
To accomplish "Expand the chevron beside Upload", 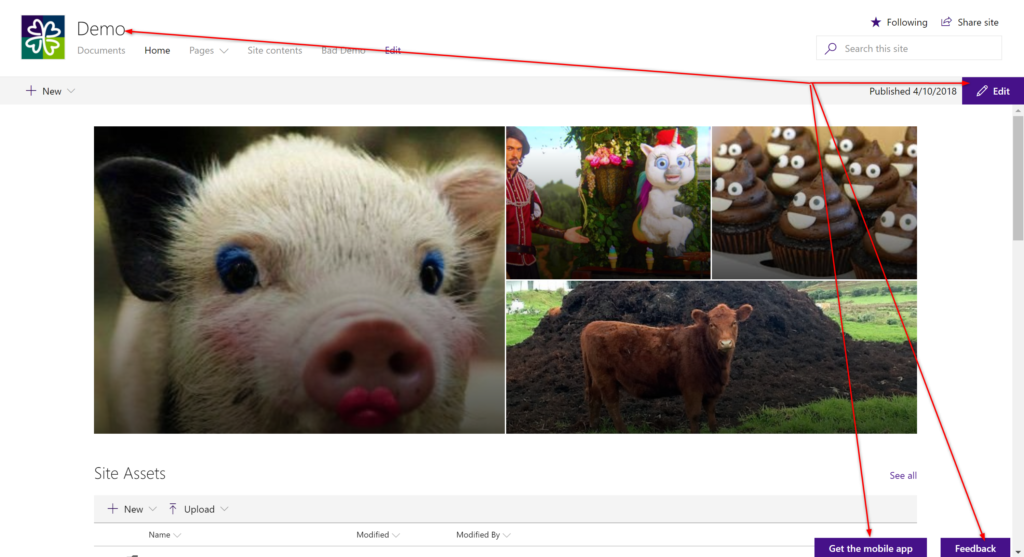I will click(224, 509).
